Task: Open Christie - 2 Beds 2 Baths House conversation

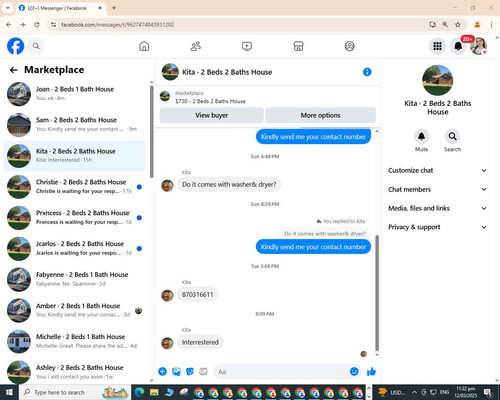Action: (75, 187)
